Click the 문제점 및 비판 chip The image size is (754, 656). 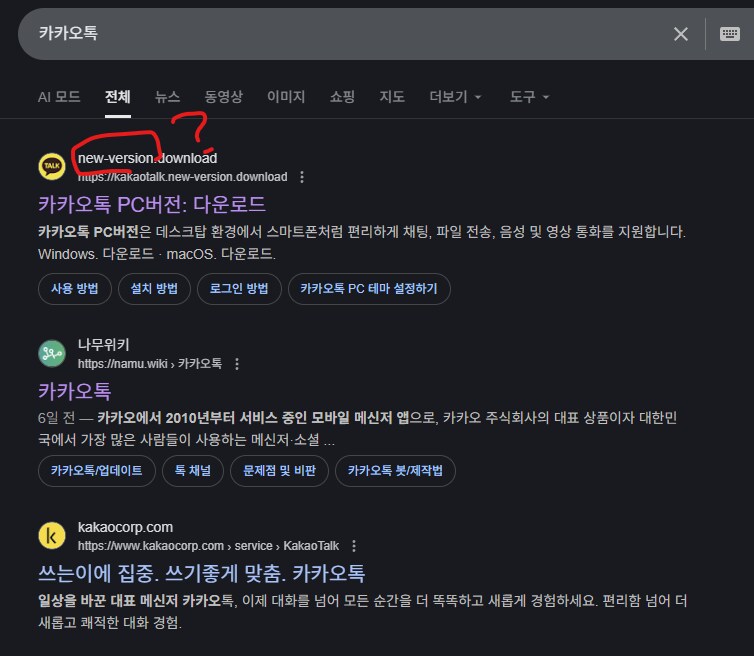pyautogui.click(x=279, y=470)
